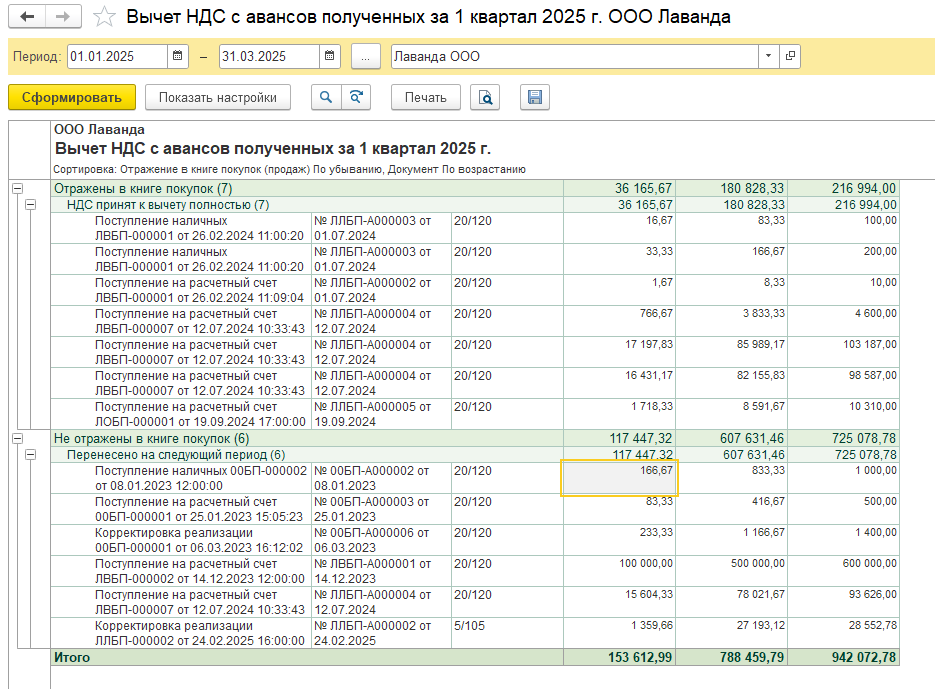Collapse 'Отражены в книге покупок' group
This screenshot has height=689, width=935.
[x=16, y=188]
